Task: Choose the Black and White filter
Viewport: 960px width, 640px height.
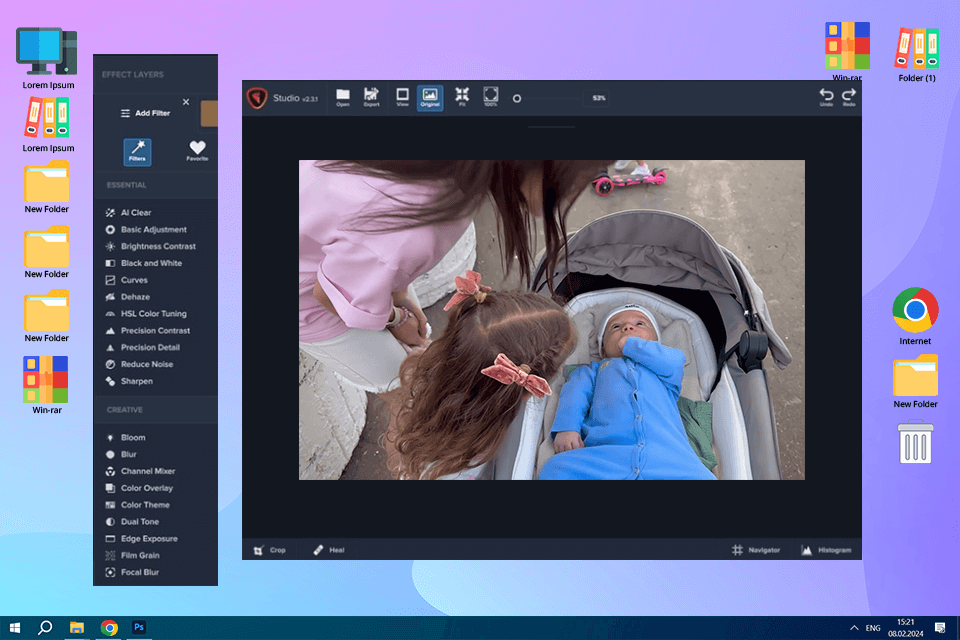Action: (144, 263)
